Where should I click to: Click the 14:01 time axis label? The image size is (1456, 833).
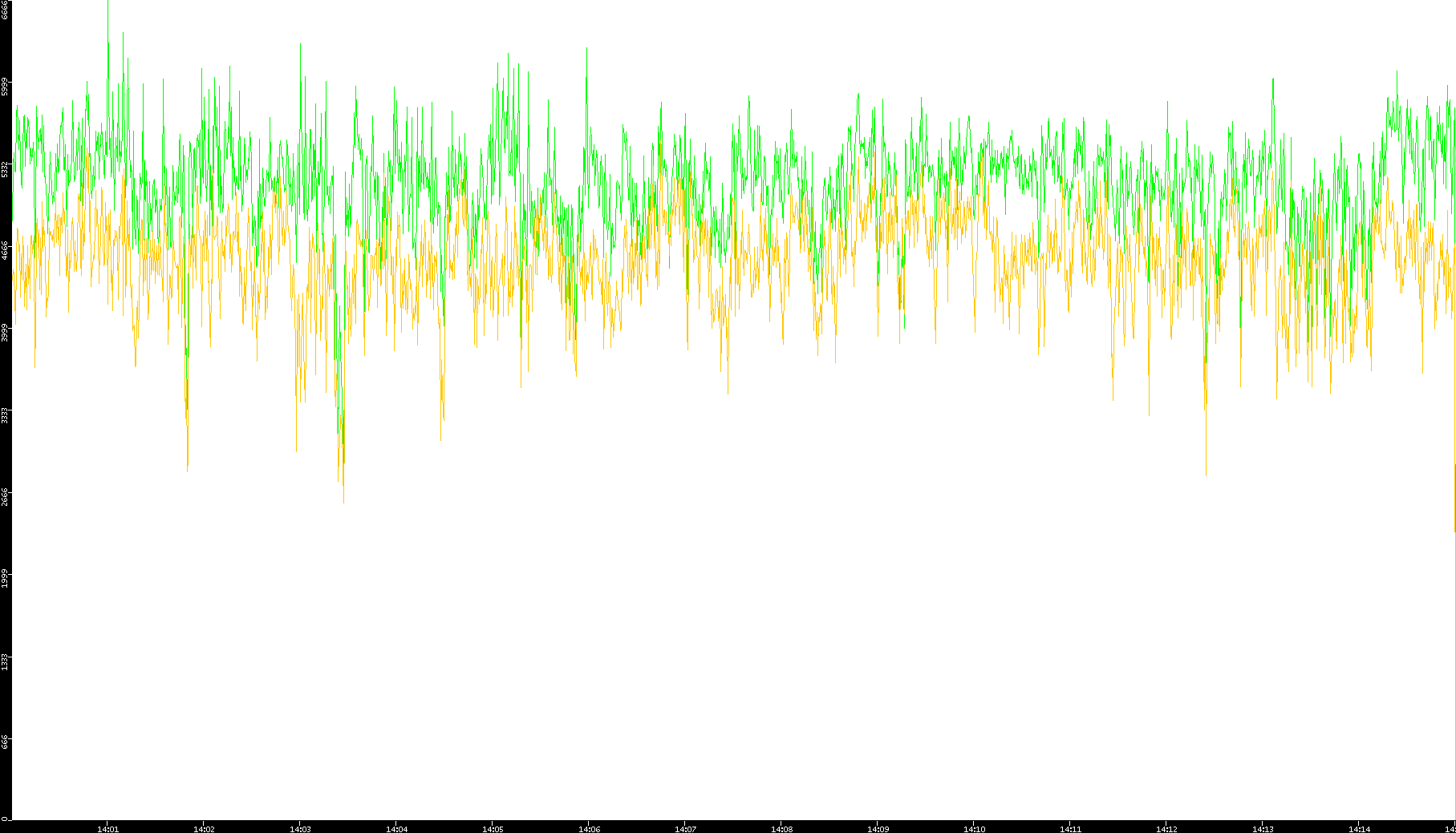pos(107,829)
